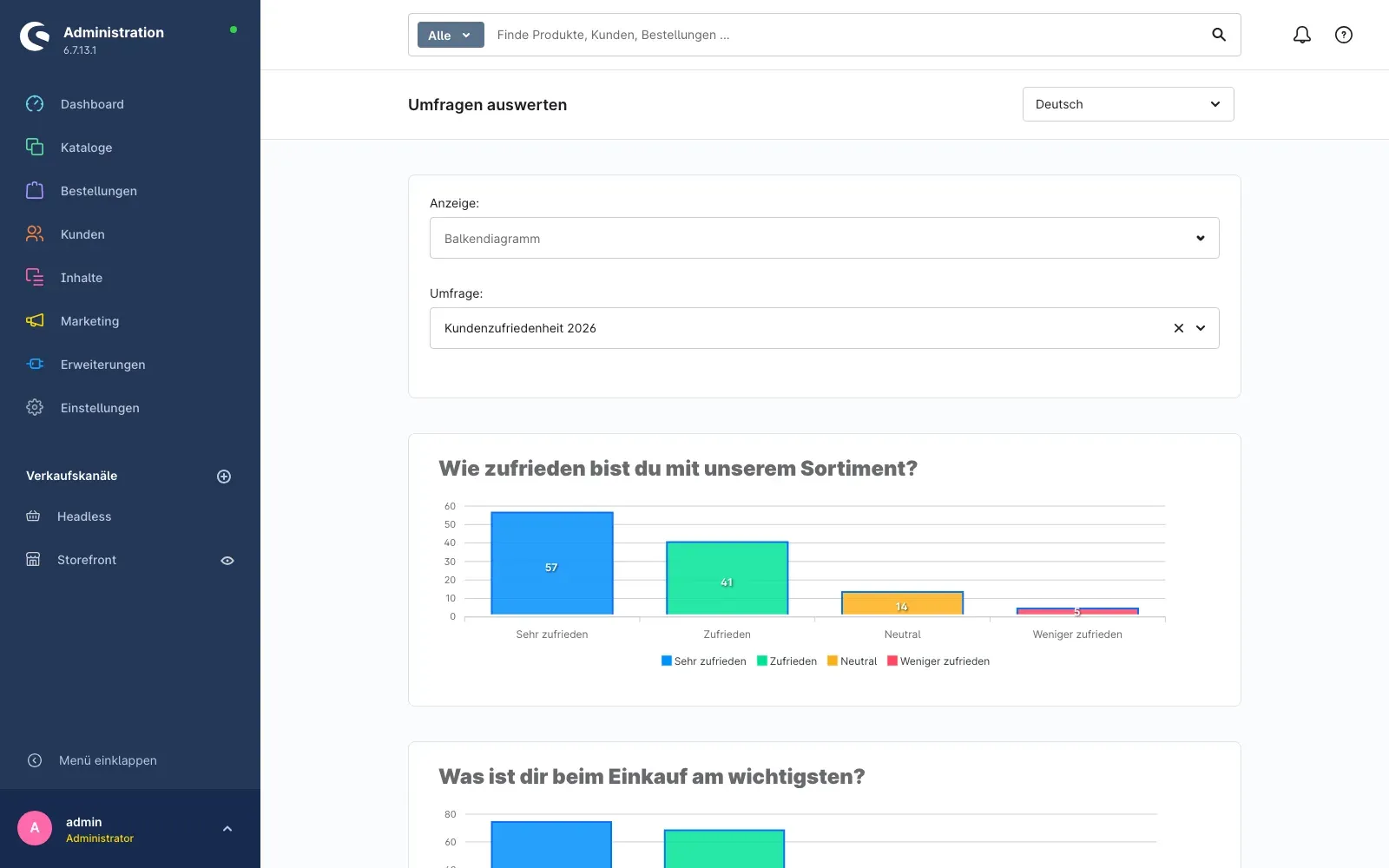Click the search magnifier icon
Image resolution: width=1389 pixels, height=868 pixels.
[x=1219, y=35]
